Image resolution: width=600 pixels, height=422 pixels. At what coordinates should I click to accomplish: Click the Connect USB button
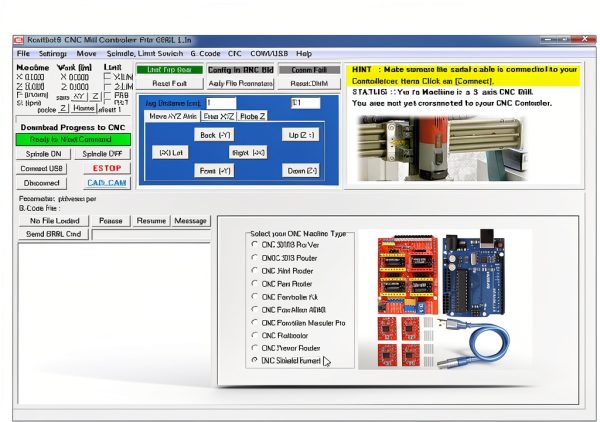point(41,168)
